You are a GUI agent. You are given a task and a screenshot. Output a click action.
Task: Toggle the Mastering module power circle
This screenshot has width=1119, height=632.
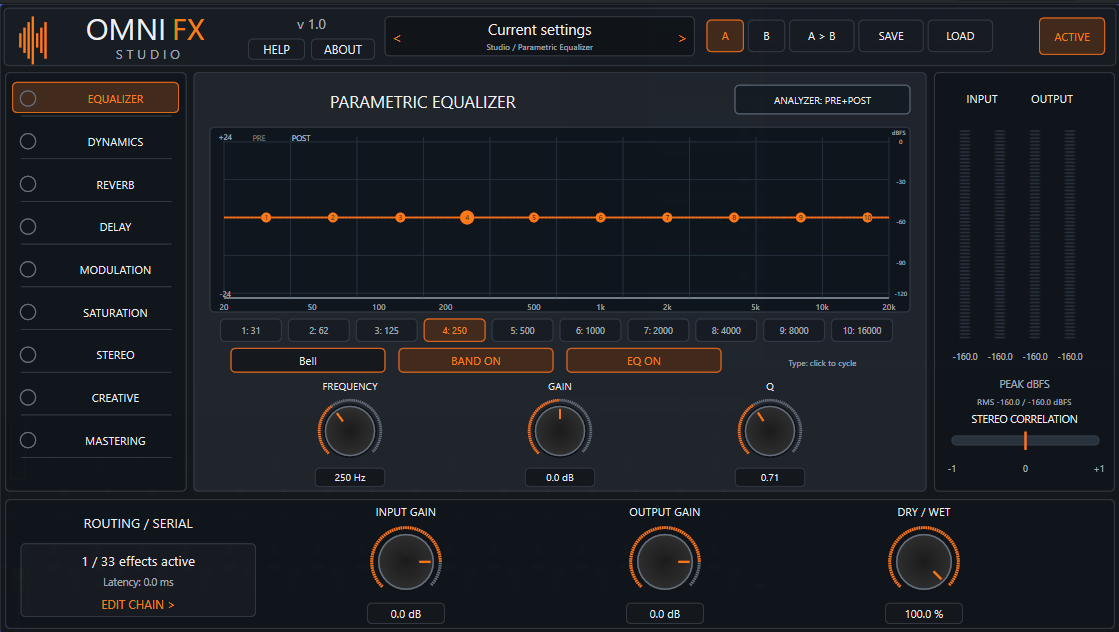click(28, 440)
